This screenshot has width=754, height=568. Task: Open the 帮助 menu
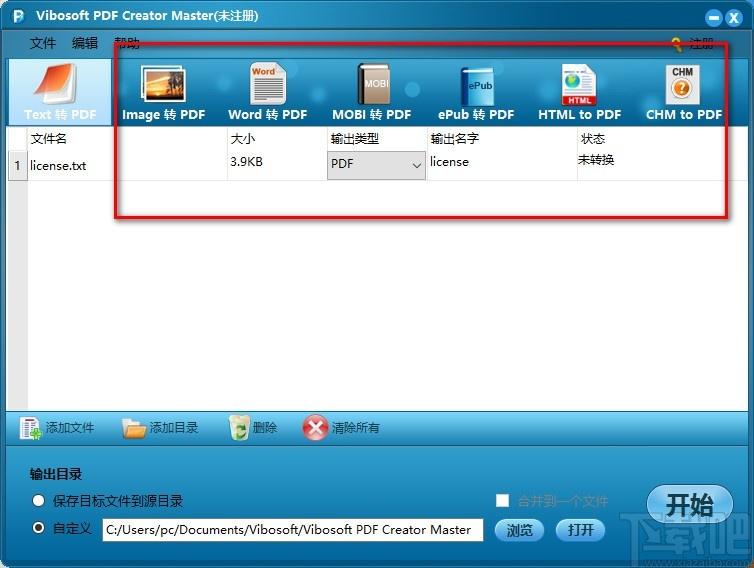(x=126, y=43)
